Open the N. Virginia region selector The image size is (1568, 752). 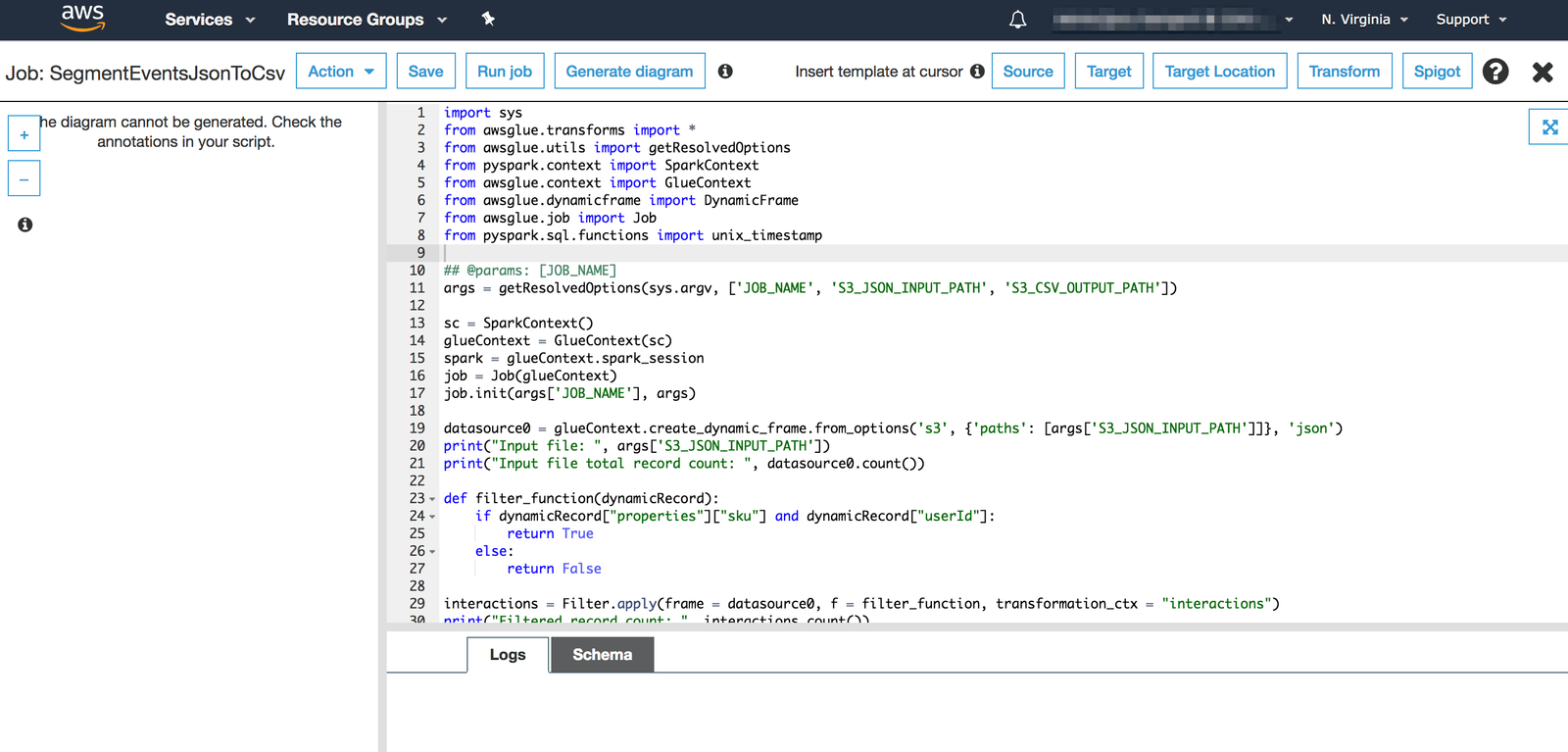[x=1364, y=20]
